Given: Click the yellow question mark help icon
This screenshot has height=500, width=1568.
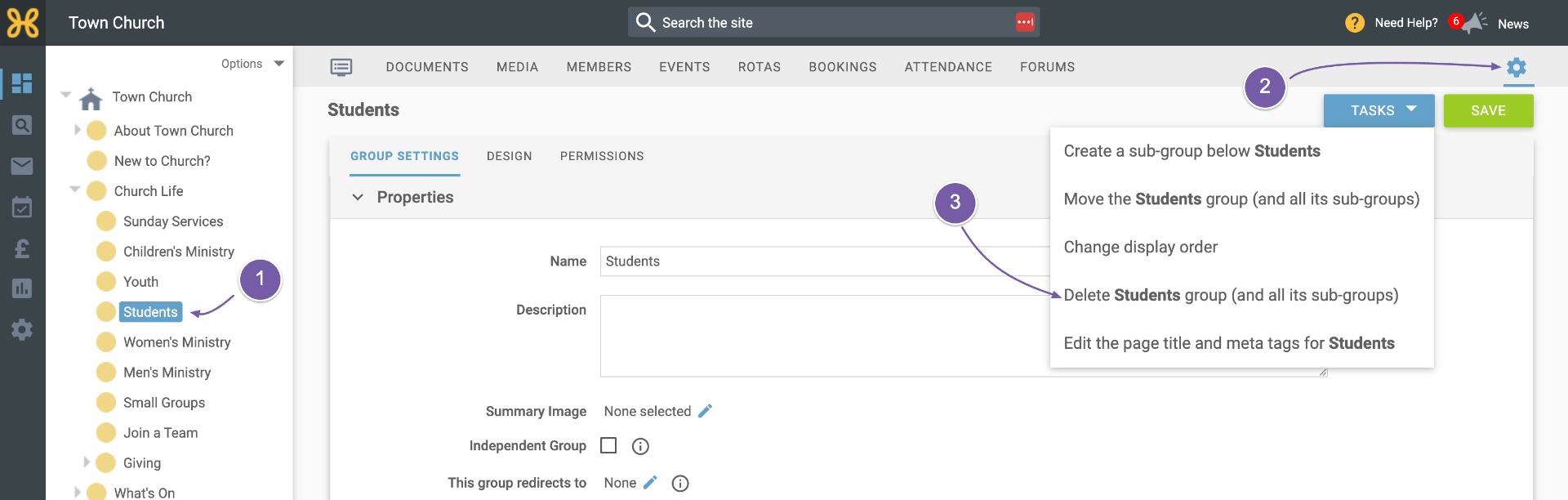Looking at the screenshot, I should click(1355, 23).
